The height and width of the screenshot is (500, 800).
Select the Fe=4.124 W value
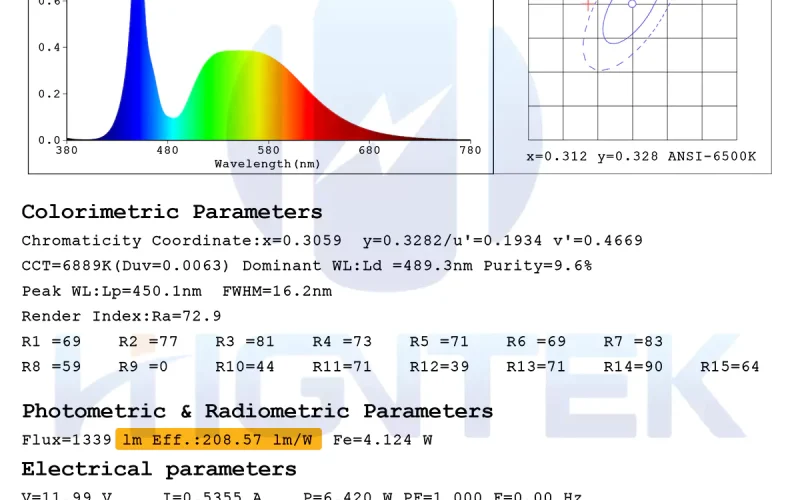tap(383, 440)
